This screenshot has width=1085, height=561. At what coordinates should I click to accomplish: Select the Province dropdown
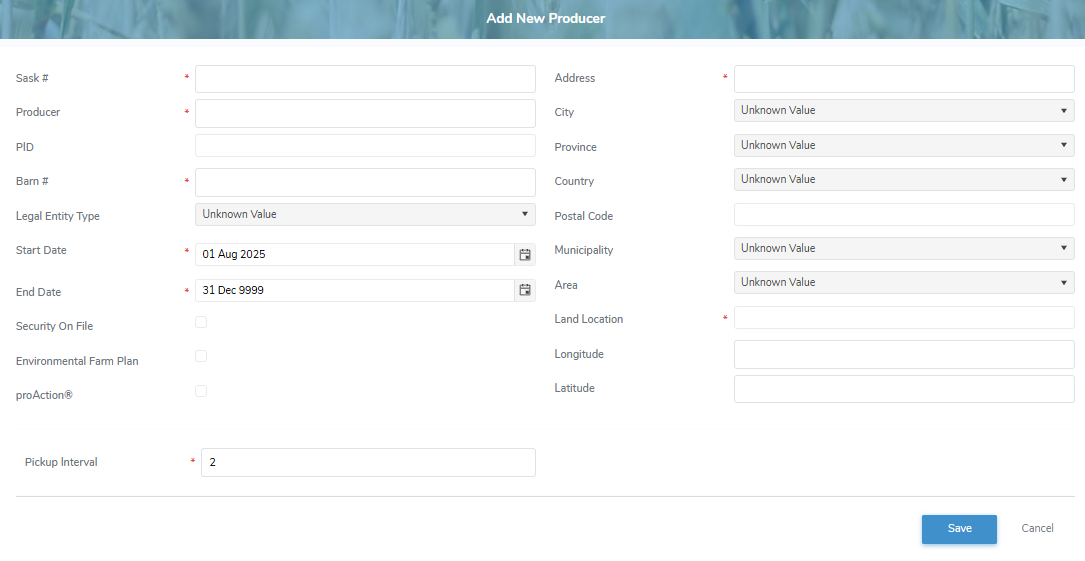[904, 145]
